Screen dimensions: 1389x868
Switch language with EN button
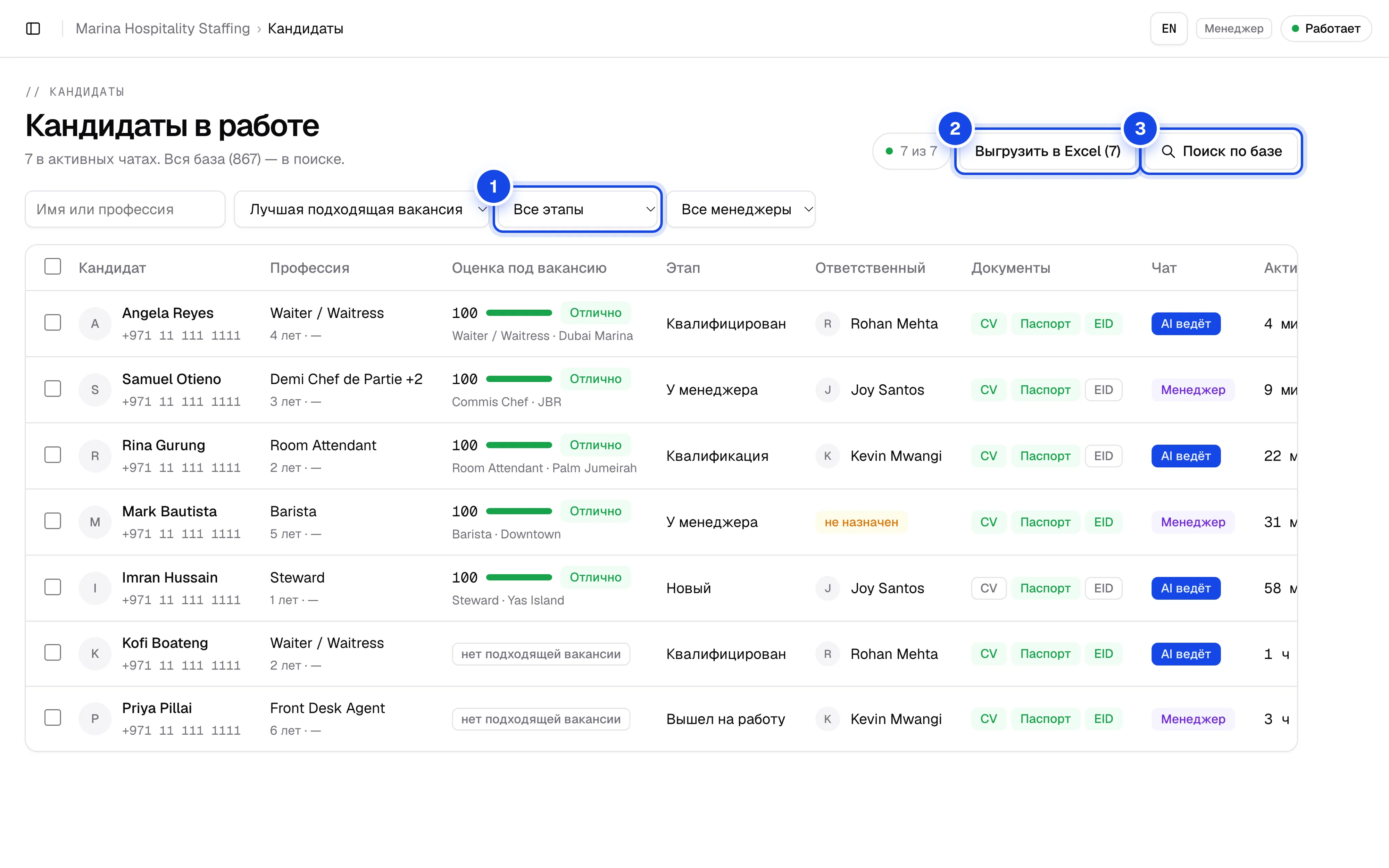click(x=1168, y=29)
